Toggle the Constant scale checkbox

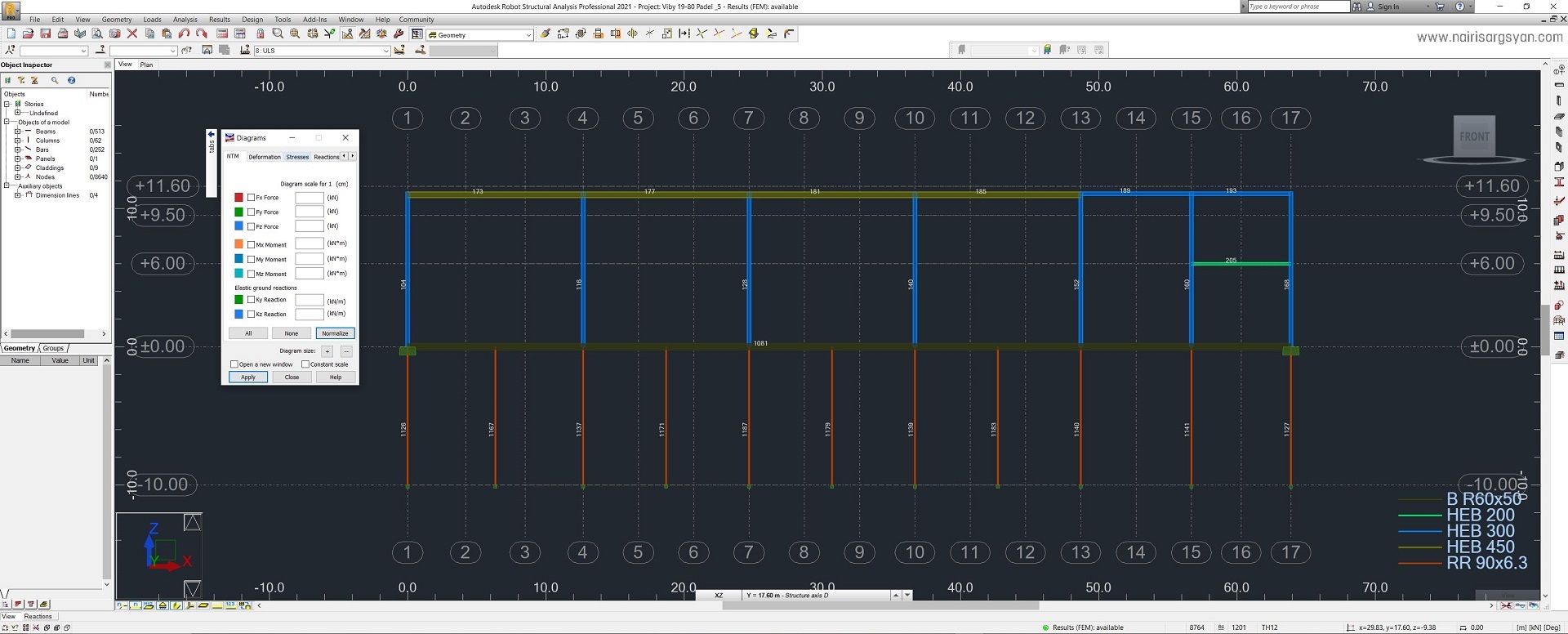(x=305, y=364)
